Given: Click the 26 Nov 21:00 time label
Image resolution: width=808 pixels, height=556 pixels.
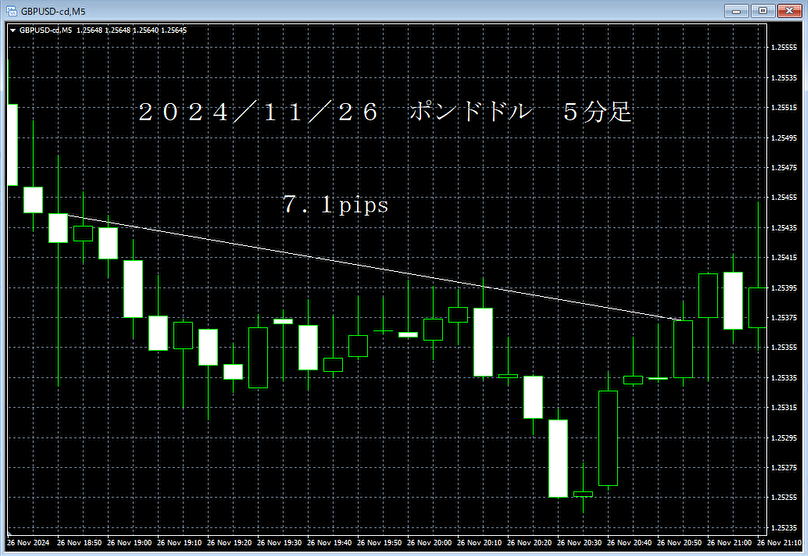Looking at the screenshot, I should click(729, 543).
